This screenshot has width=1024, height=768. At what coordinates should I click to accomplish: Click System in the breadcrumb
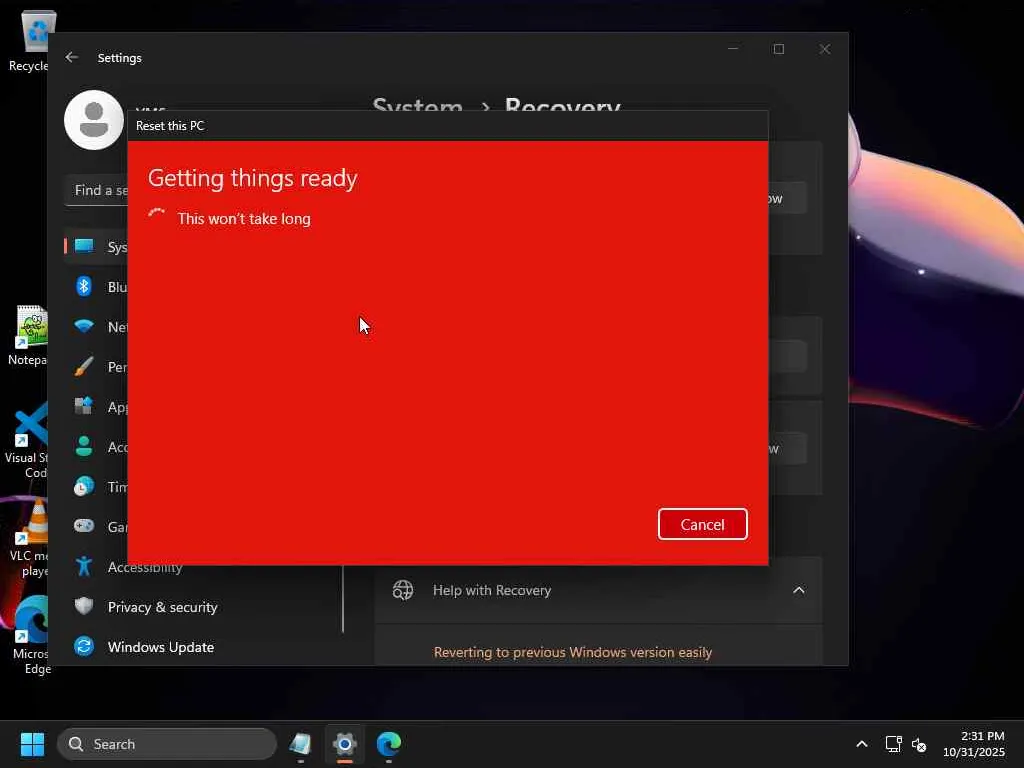417,104
